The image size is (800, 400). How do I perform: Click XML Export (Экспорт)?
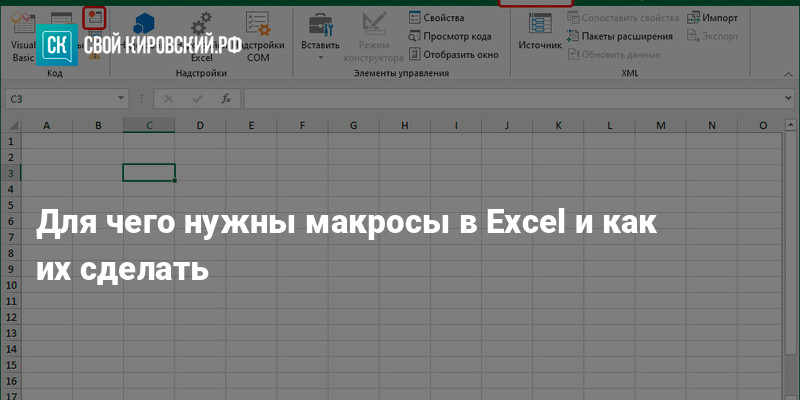[x=713, y=36]
